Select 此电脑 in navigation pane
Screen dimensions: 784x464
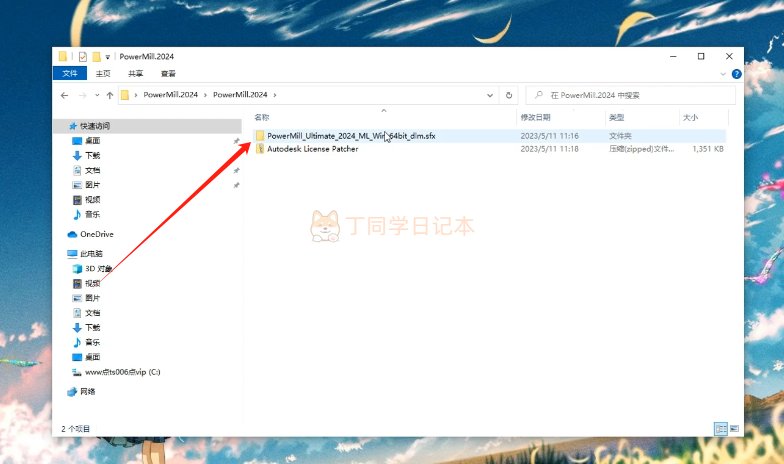point(91,254)
